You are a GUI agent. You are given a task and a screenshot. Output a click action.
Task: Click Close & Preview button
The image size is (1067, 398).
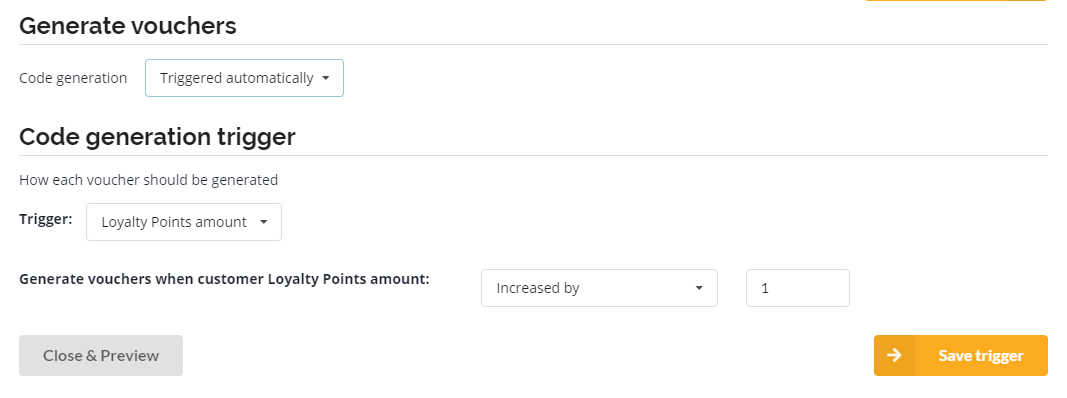[101, 355]
